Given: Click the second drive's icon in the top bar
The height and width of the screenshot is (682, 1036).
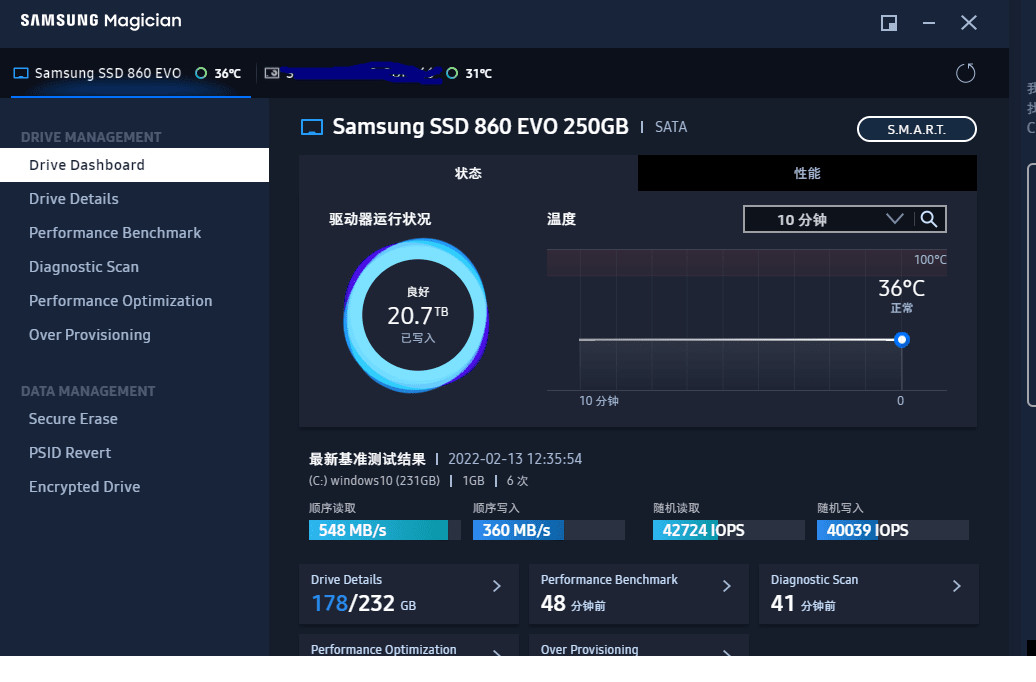Looking at the screenshot, I should [x=272, y=73].
